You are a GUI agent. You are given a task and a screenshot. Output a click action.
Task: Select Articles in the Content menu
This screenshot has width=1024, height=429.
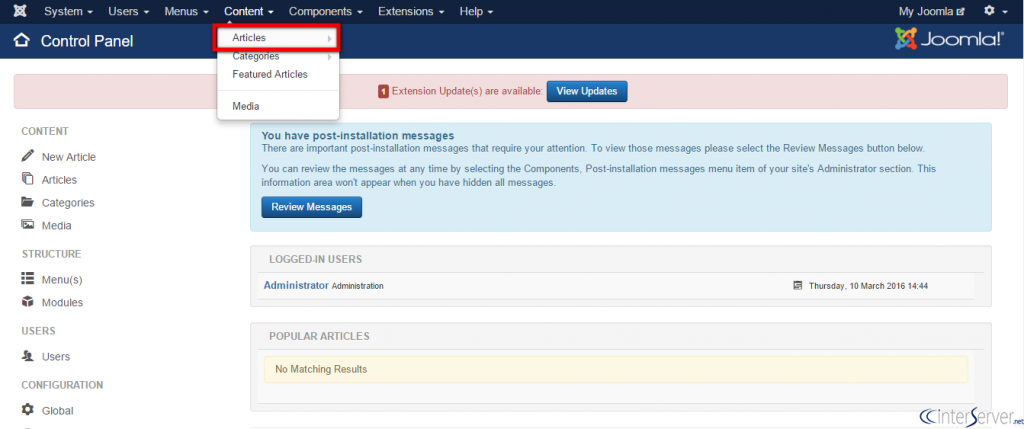click(276, 39)
